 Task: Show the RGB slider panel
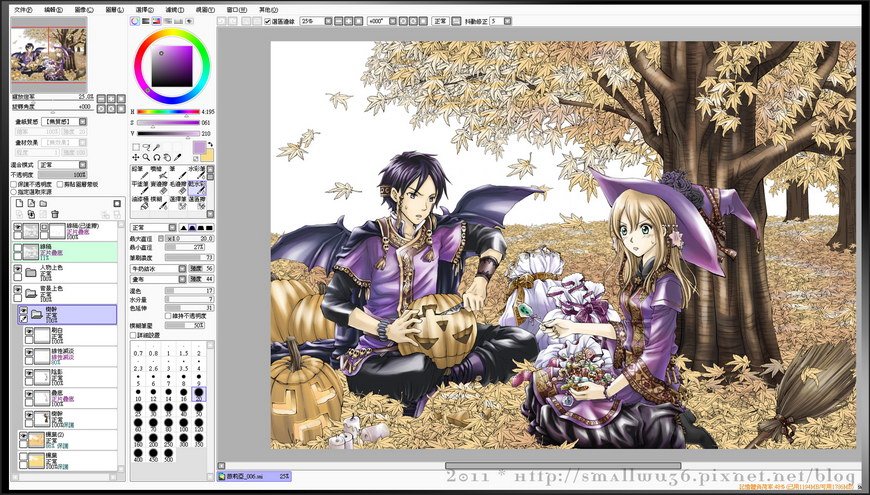click(x=145, y=21)
